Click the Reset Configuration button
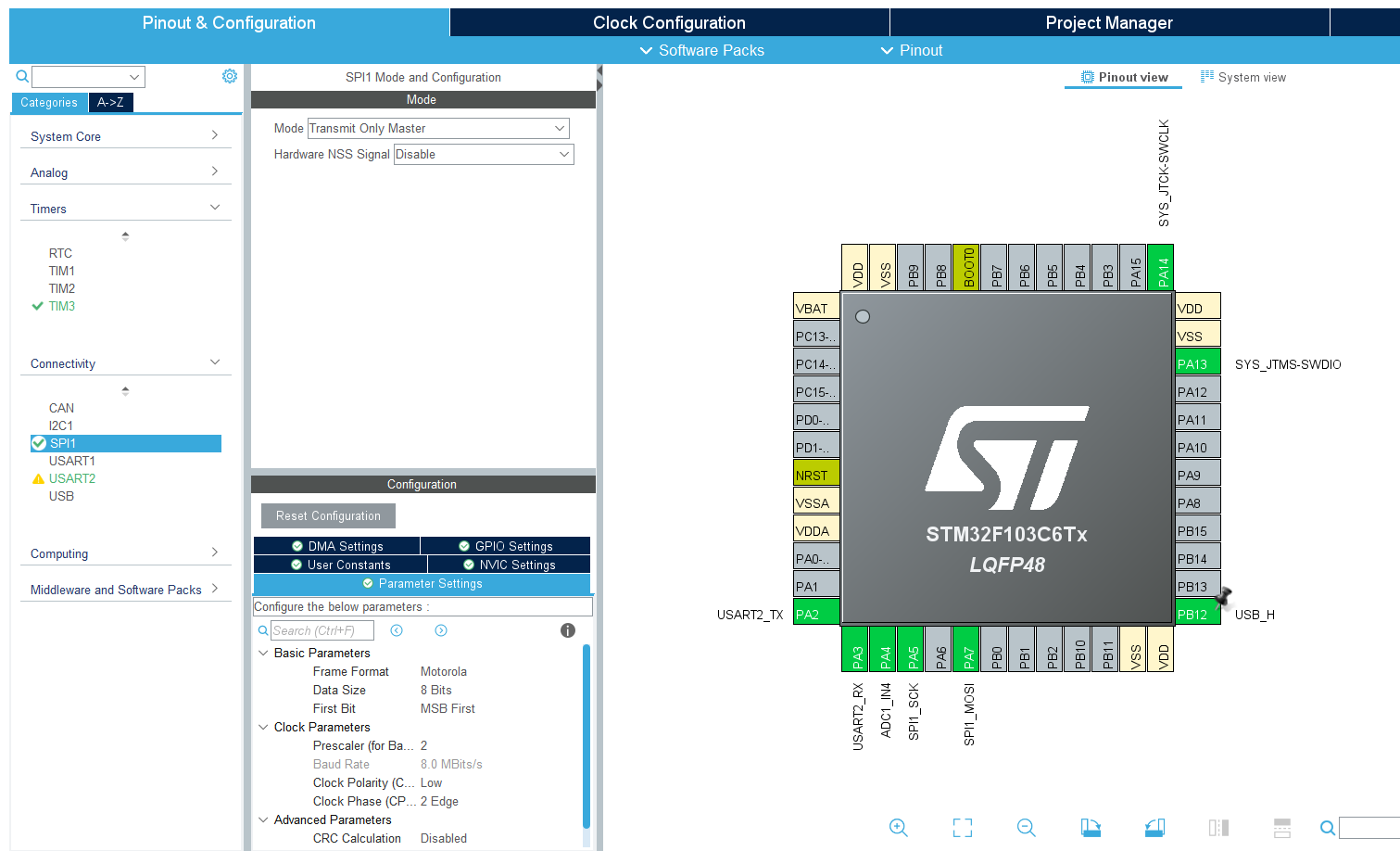The height and width of the screenshot is (851, 1400). [328, 515]
